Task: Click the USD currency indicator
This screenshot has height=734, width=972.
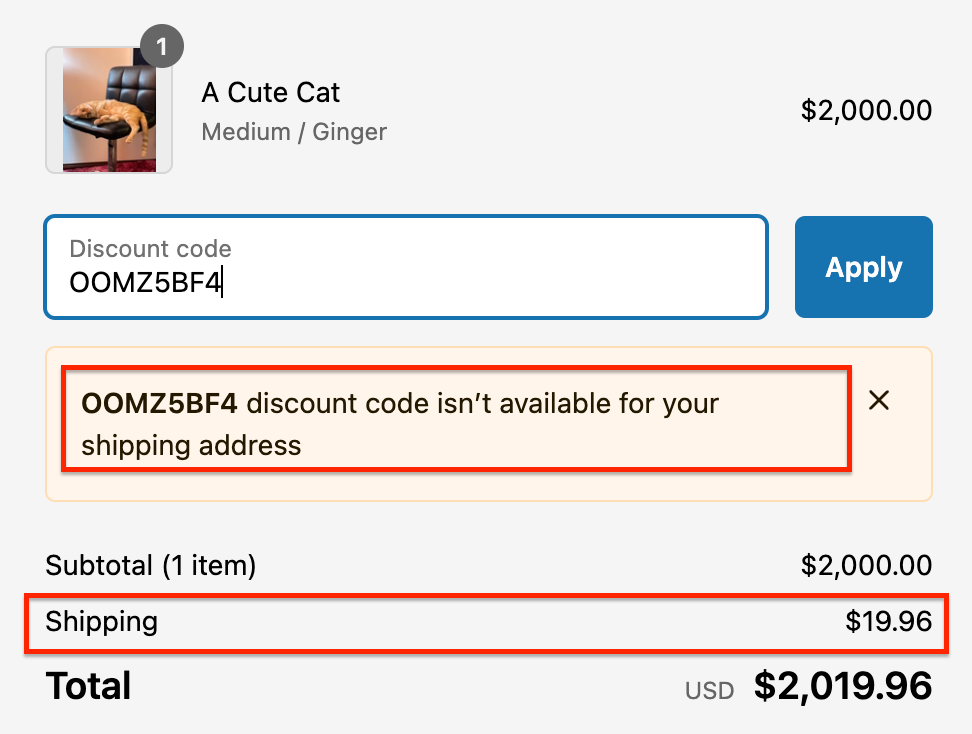Action: [709, 690]
